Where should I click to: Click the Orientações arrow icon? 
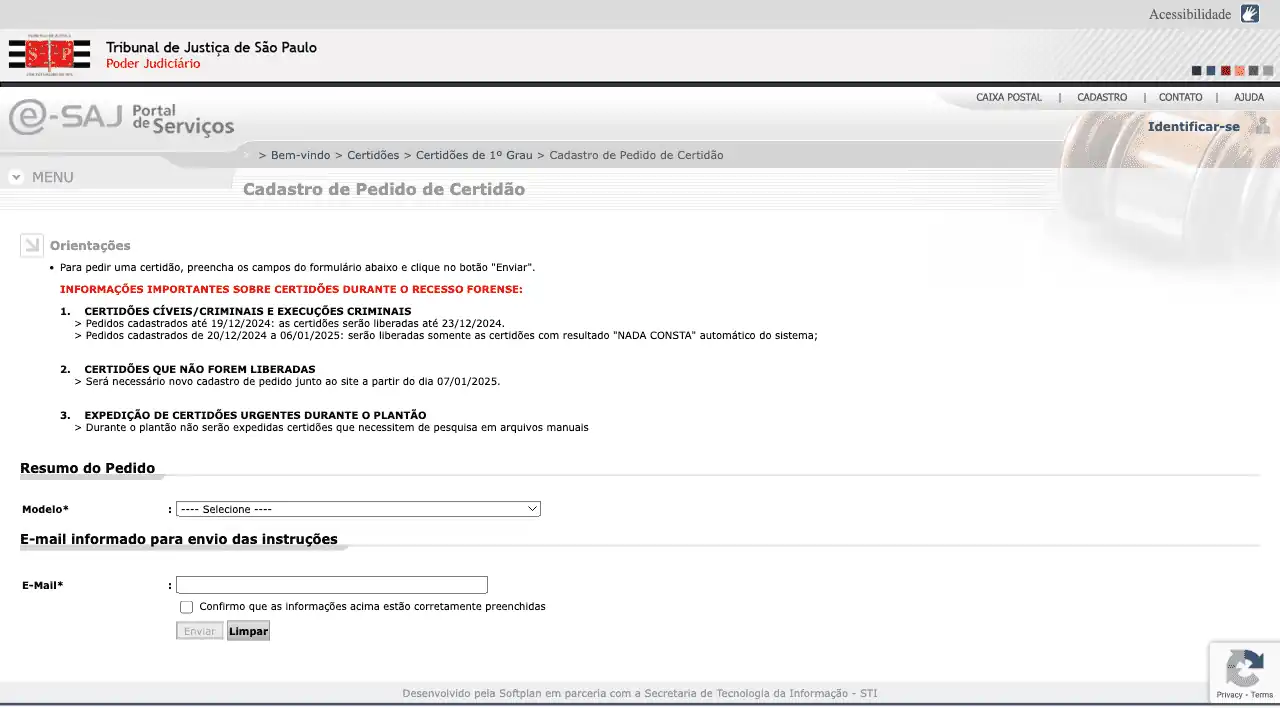(32, 245)
